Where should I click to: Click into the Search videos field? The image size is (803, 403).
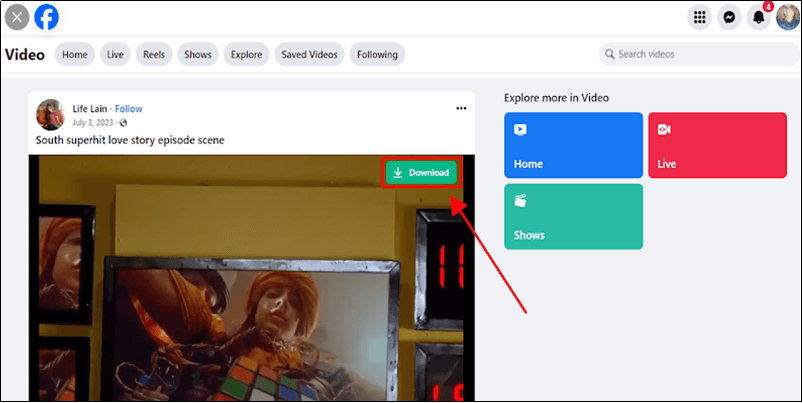(699, 54)
